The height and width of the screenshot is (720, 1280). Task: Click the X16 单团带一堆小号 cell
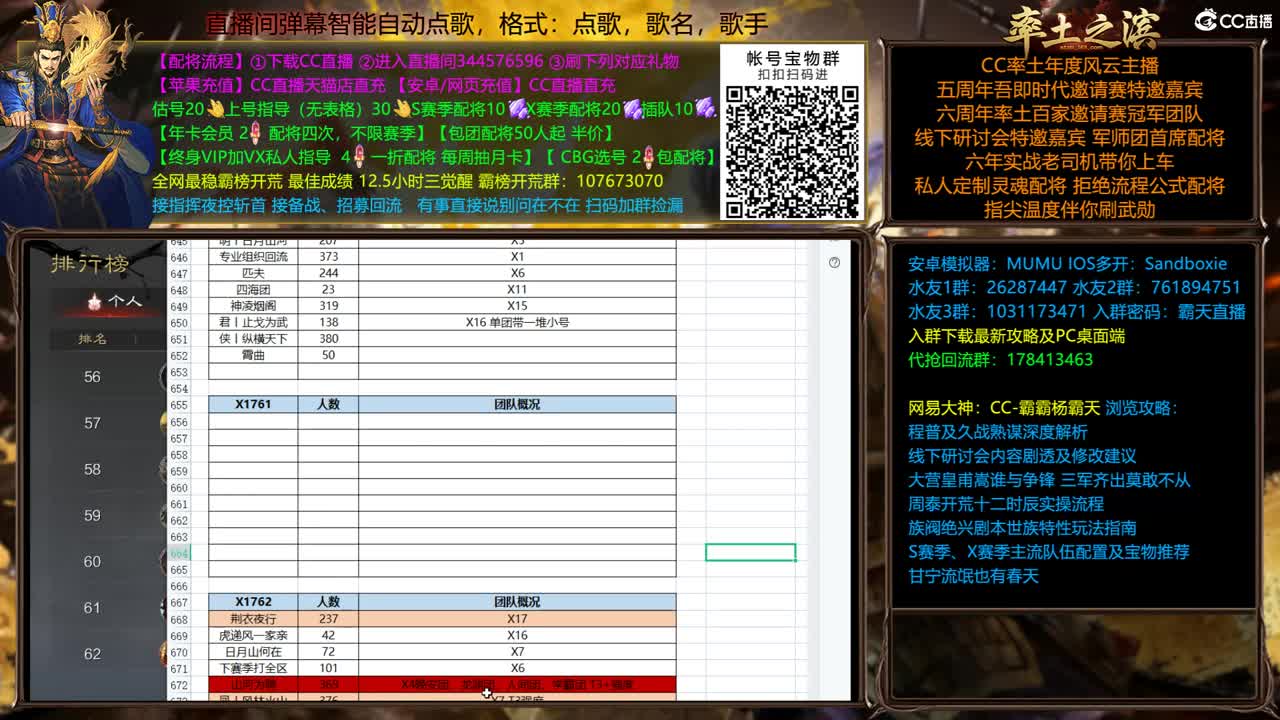point(517,323)
